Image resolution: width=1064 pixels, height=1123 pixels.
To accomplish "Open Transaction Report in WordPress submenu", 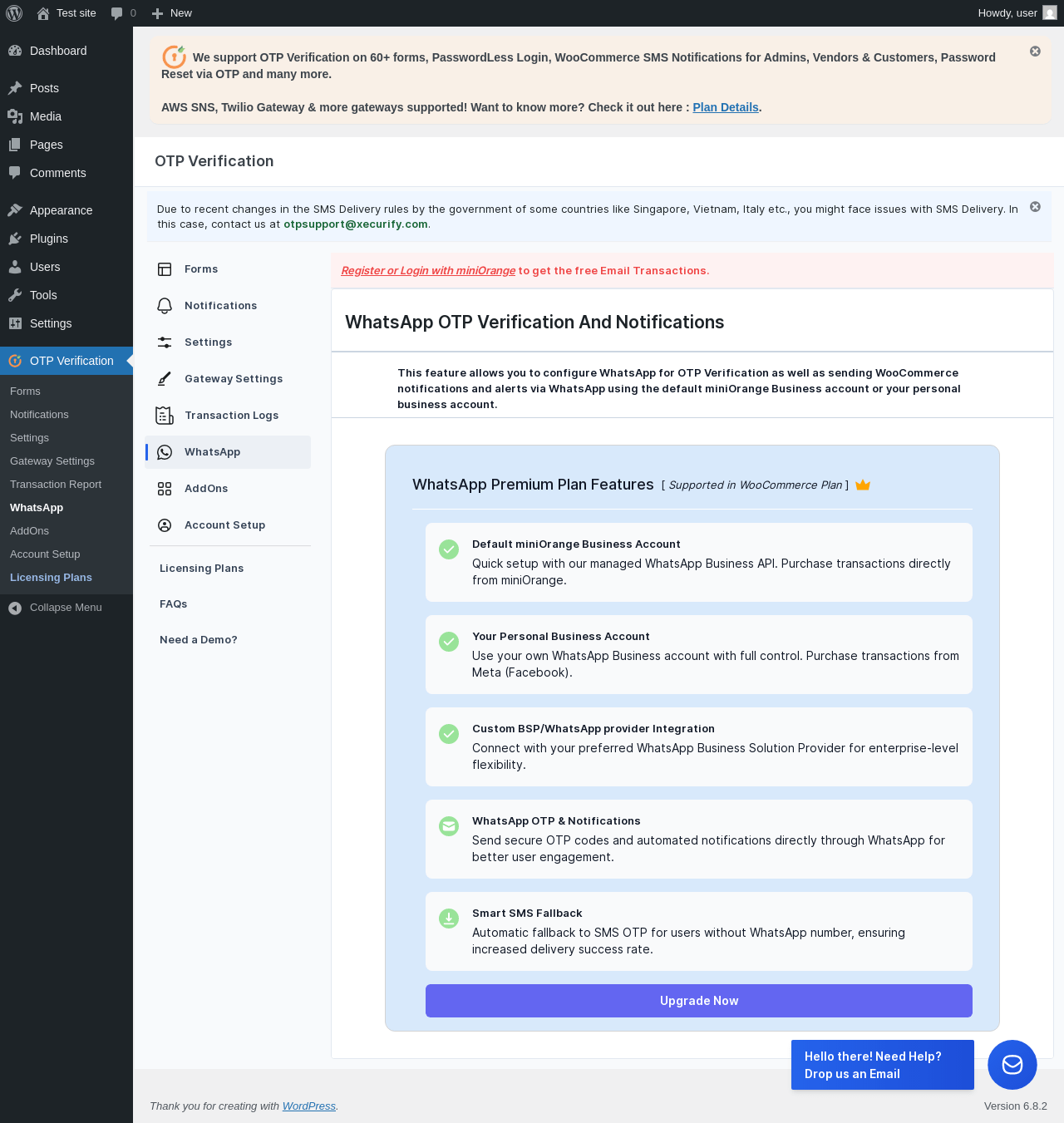I will pos(56,485).
